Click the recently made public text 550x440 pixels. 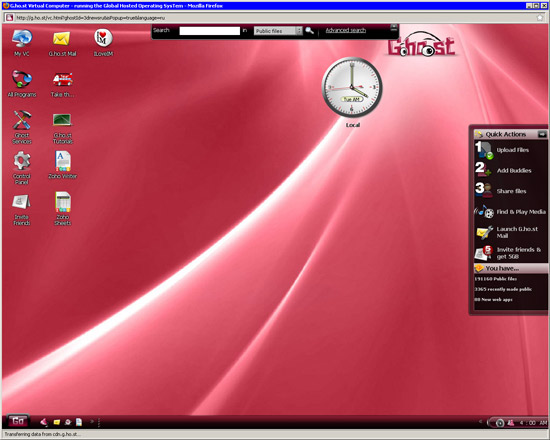(503, 289)
